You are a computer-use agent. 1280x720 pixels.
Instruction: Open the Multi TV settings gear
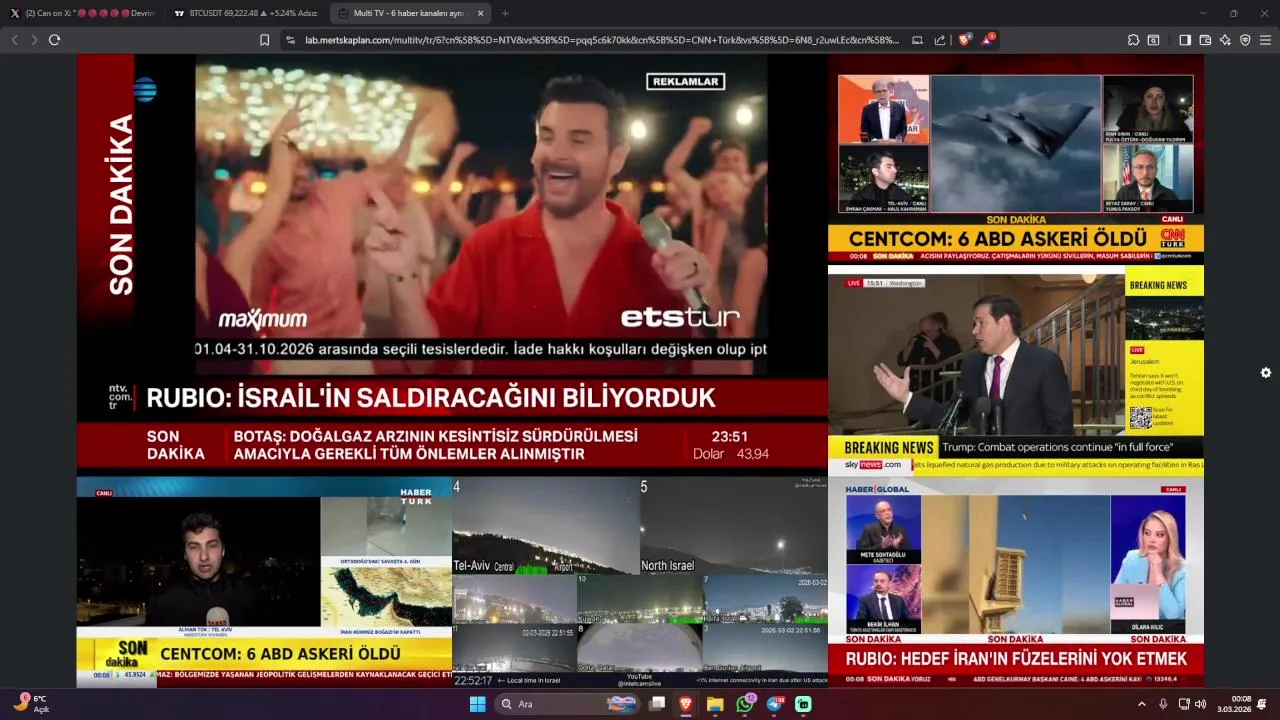pyautogui.click(x=1266, y=373)
